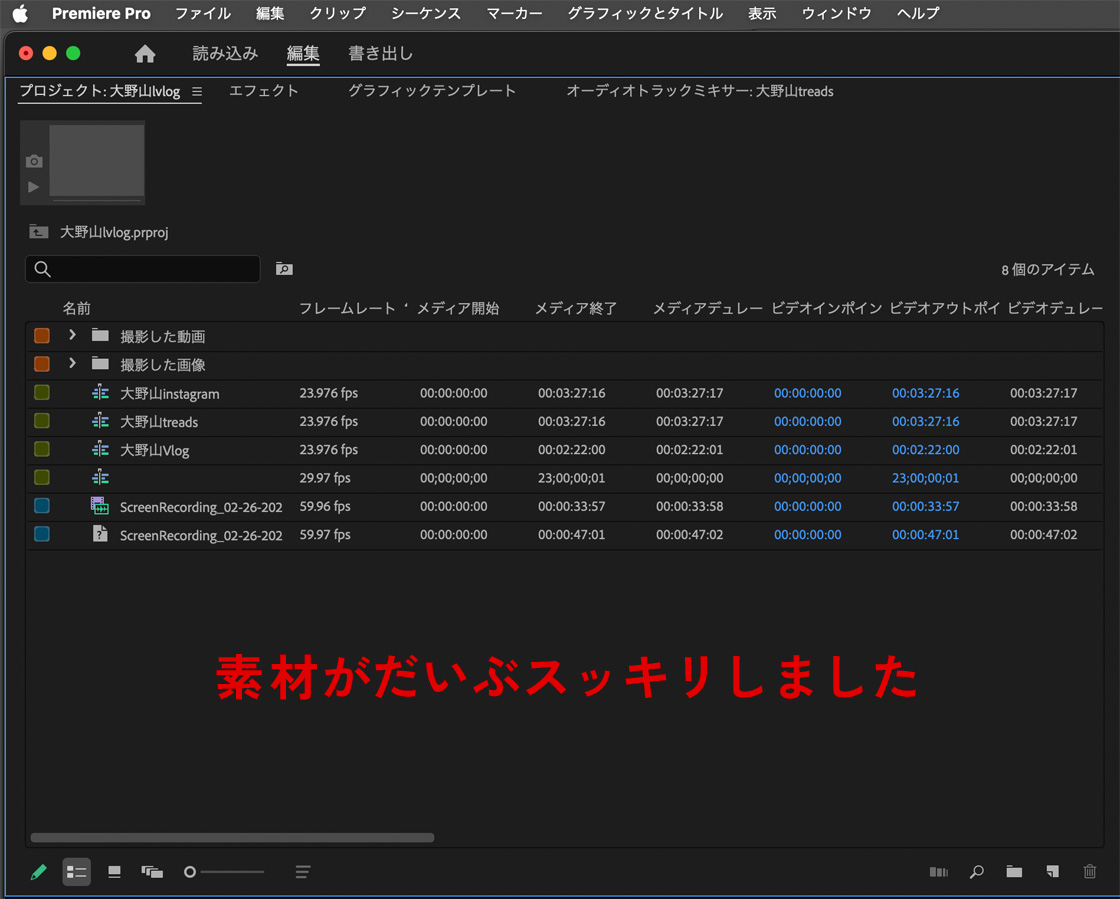Click the thumbnail zoom slider handle

point(190,872)
